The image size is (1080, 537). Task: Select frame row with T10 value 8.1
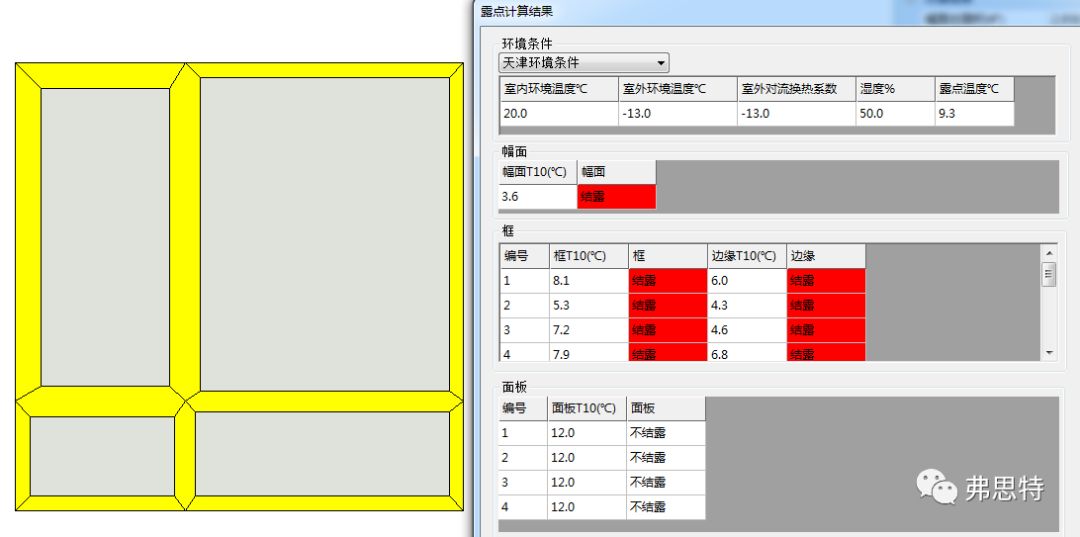588,281
